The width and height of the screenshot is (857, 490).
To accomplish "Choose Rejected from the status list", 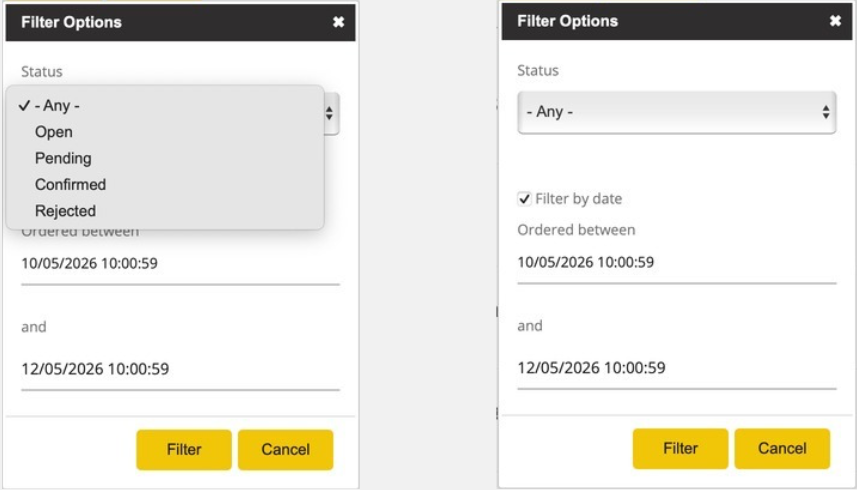I will click(165, 210).
